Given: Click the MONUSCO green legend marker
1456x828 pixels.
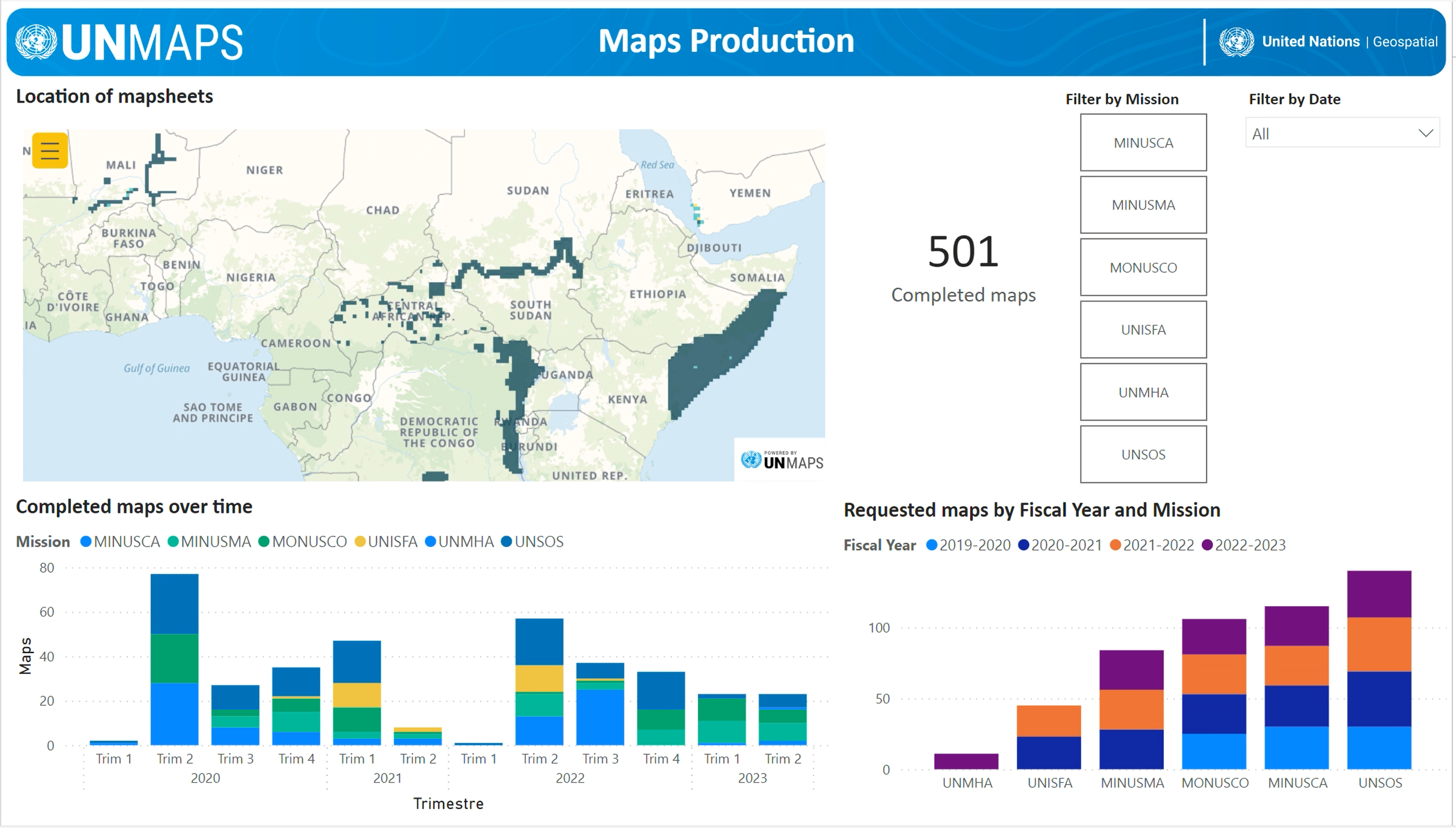Looking at the screenshot, I should click(264, 541).
